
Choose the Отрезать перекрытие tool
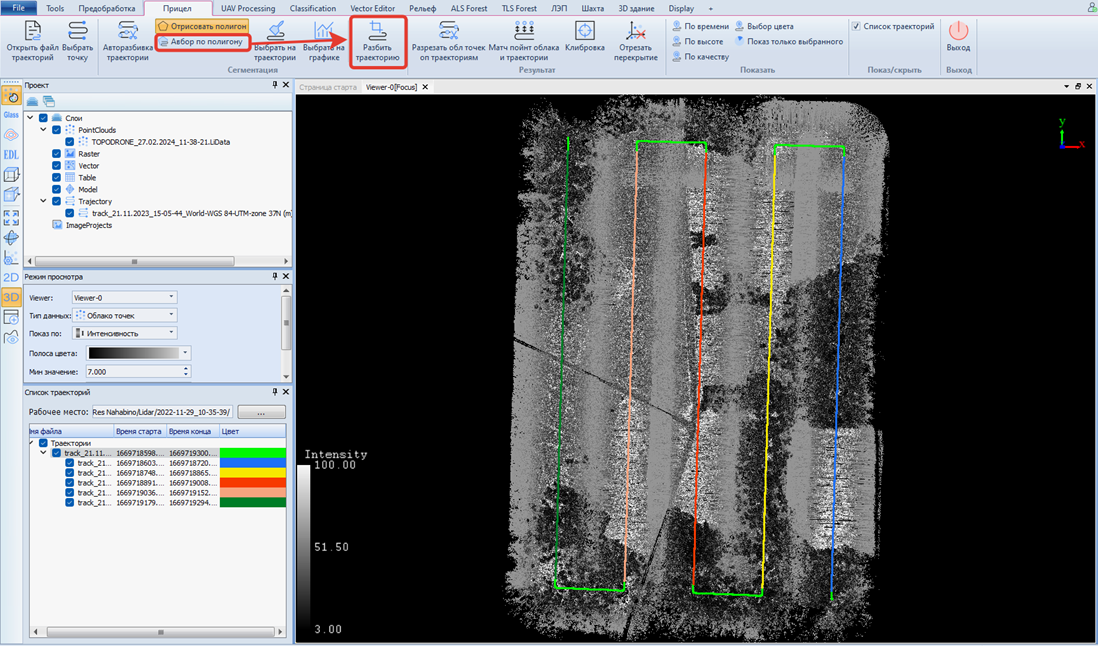tap(636, 41)
